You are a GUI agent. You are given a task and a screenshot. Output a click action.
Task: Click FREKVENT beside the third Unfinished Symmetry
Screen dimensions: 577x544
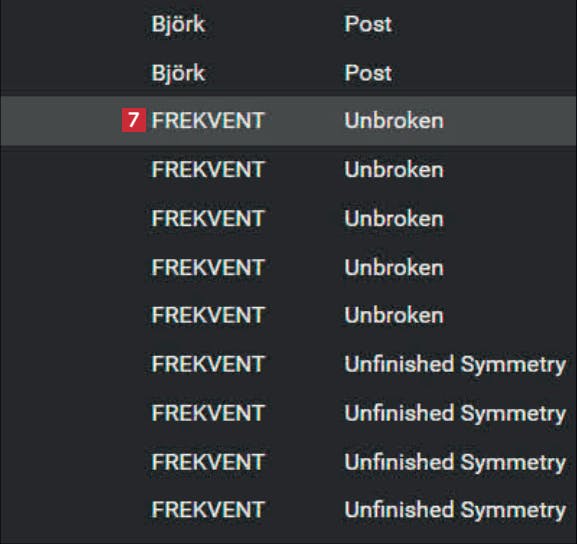208,462
